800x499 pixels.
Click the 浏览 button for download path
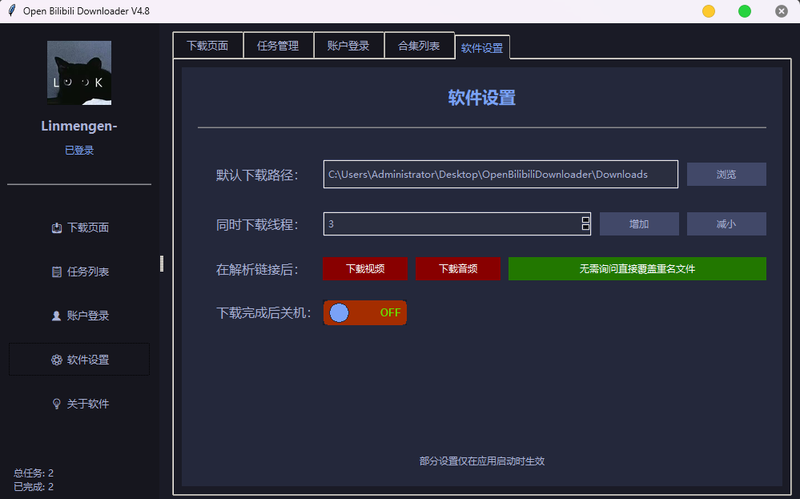[726, 174]
